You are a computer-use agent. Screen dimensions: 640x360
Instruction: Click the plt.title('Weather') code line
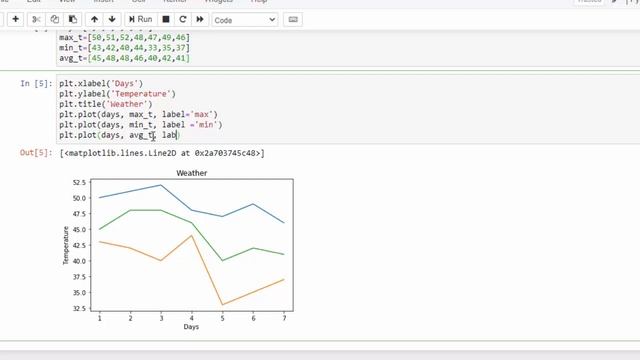click(106, 104)
